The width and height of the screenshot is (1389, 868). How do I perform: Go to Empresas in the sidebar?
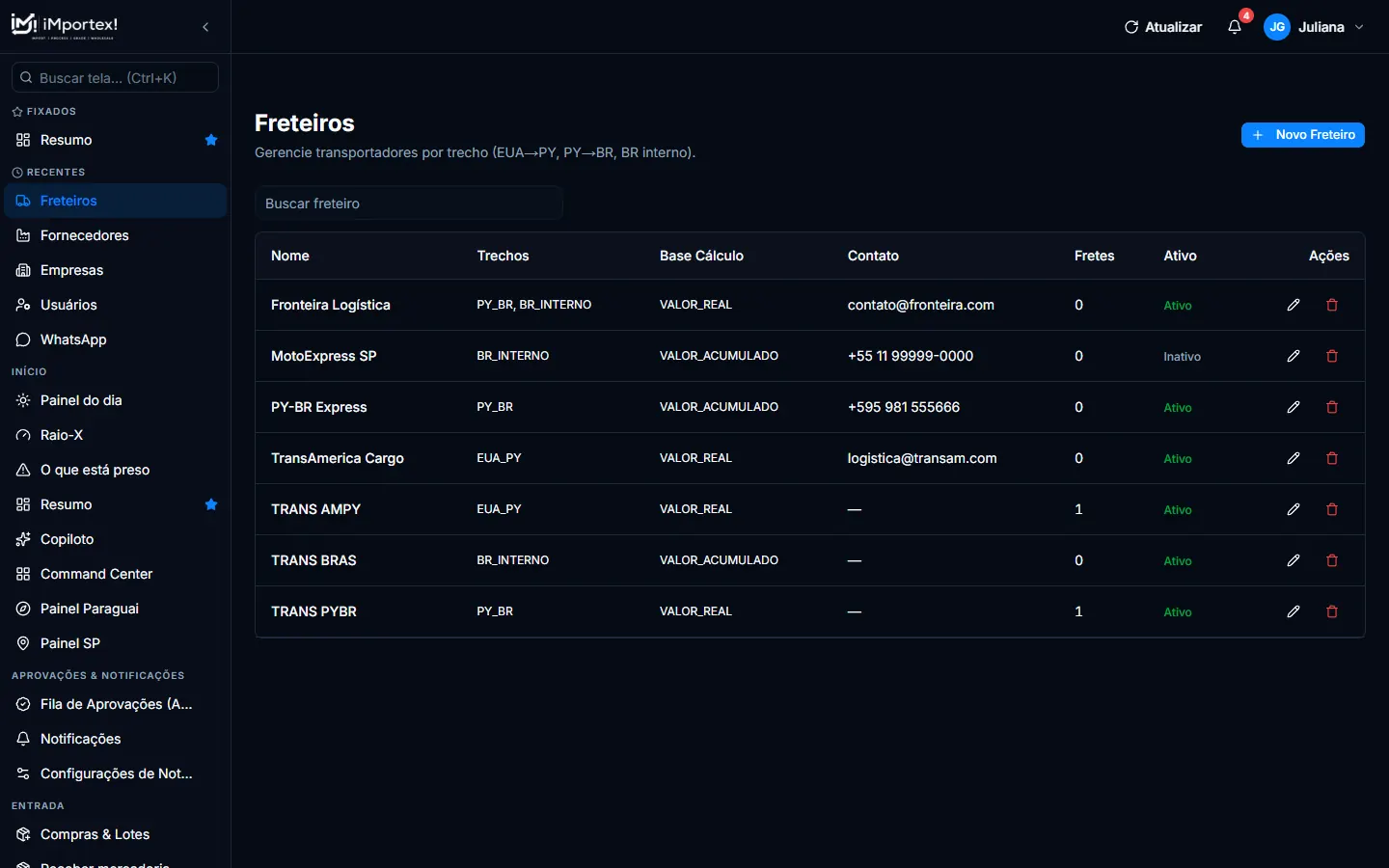point(116,270)
